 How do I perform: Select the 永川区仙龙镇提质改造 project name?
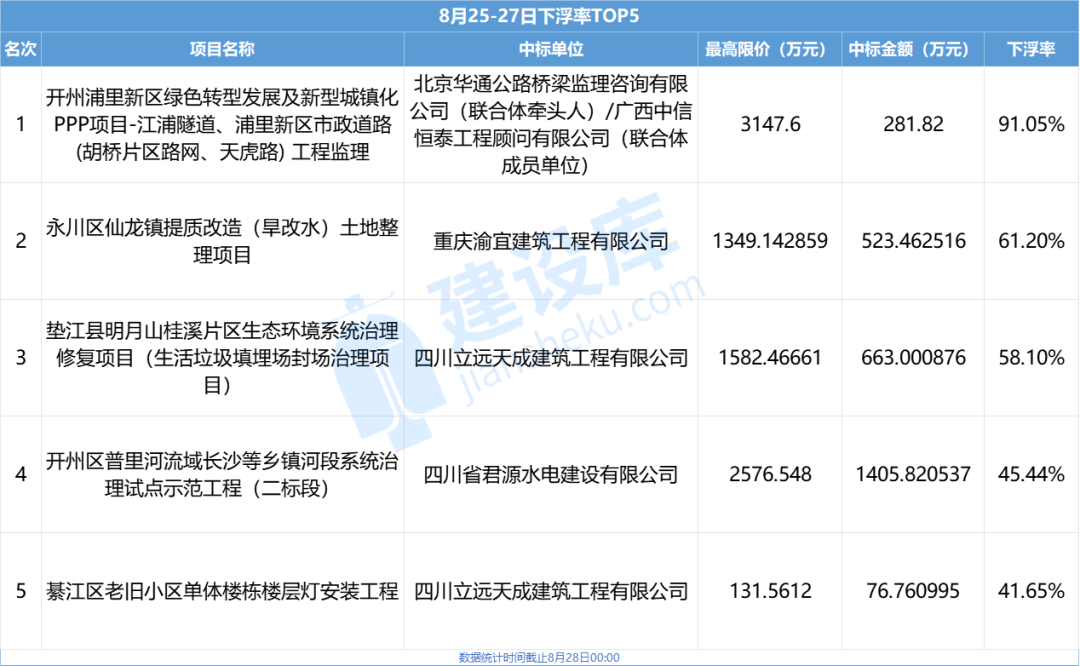[219, 240]
